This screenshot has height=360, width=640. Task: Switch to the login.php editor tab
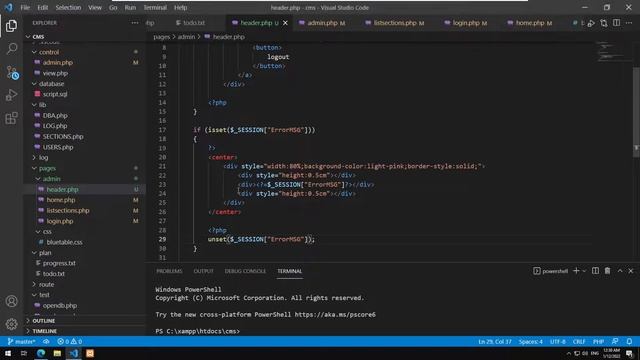(x=466, y=23)
